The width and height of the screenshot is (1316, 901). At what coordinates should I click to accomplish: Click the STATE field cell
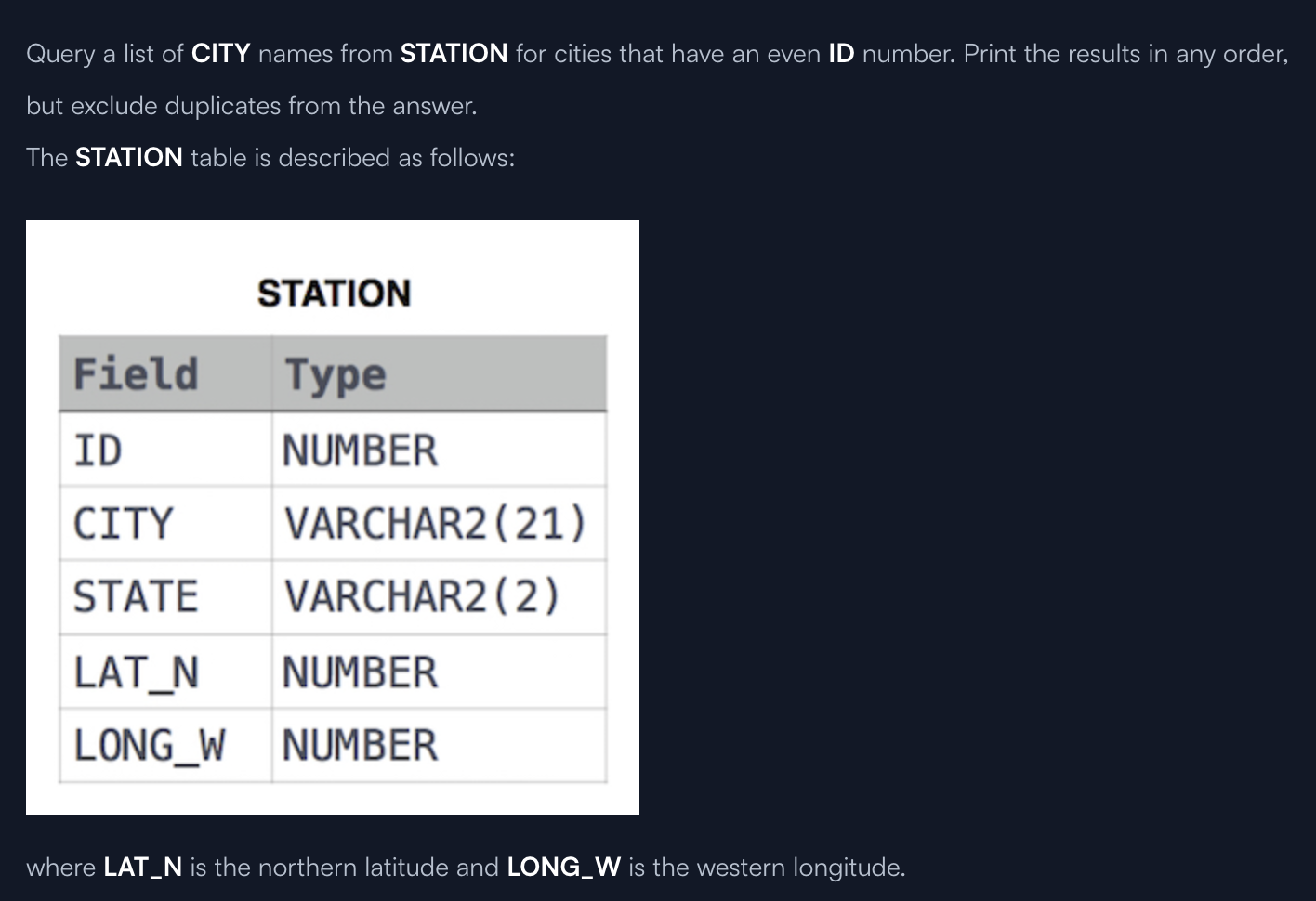tap(136, 597)
